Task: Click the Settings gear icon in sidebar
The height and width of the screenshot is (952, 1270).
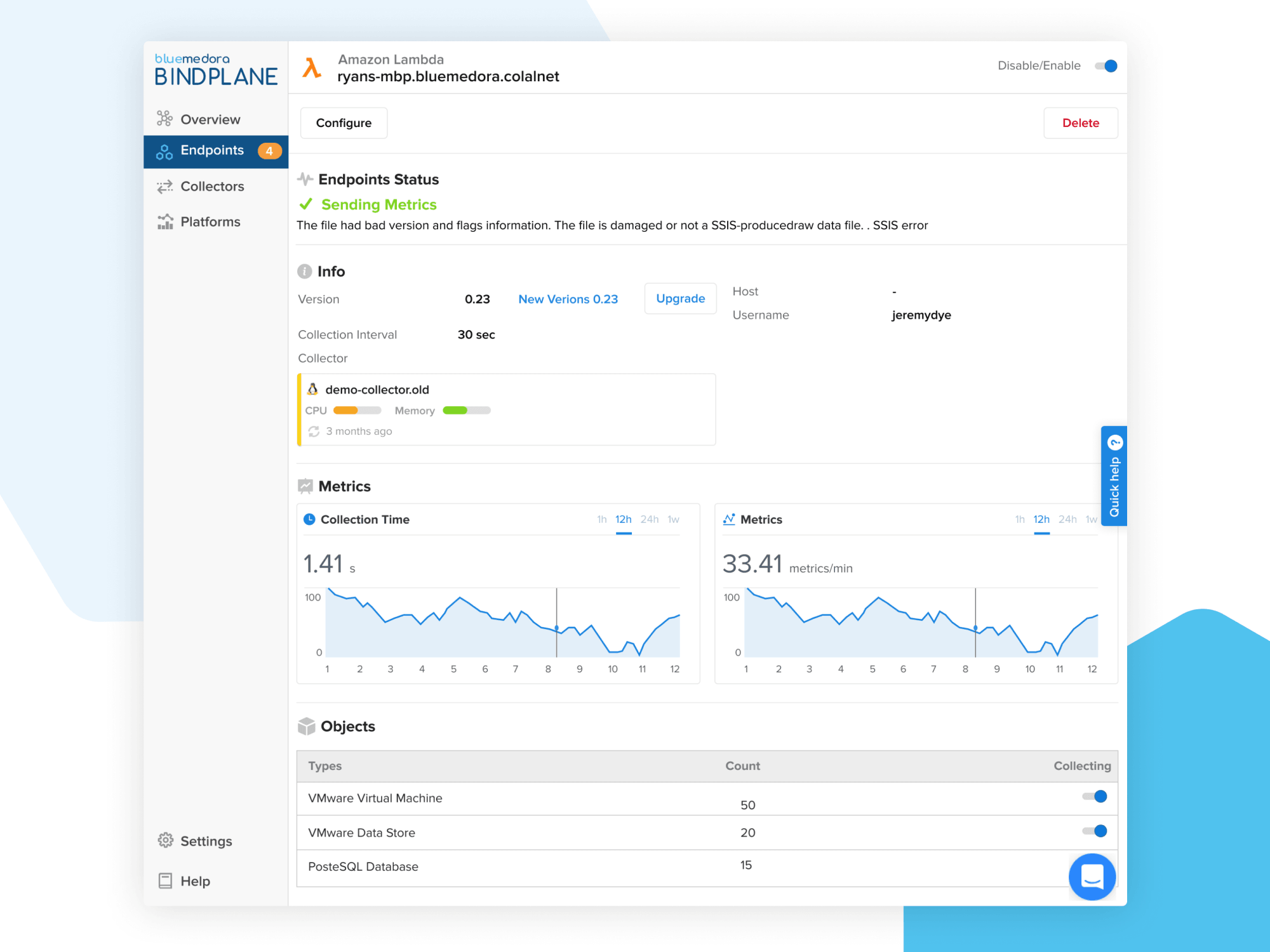Action: pos(165,840)
